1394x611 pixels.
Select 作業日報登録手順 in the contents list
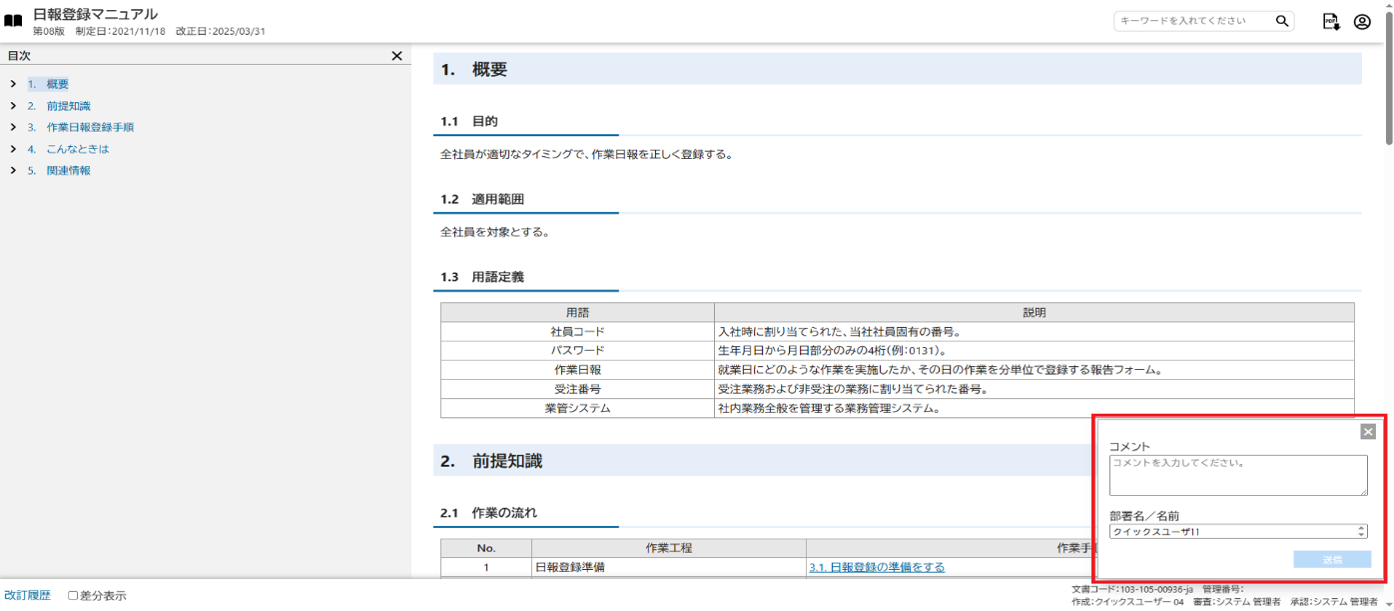90,128
